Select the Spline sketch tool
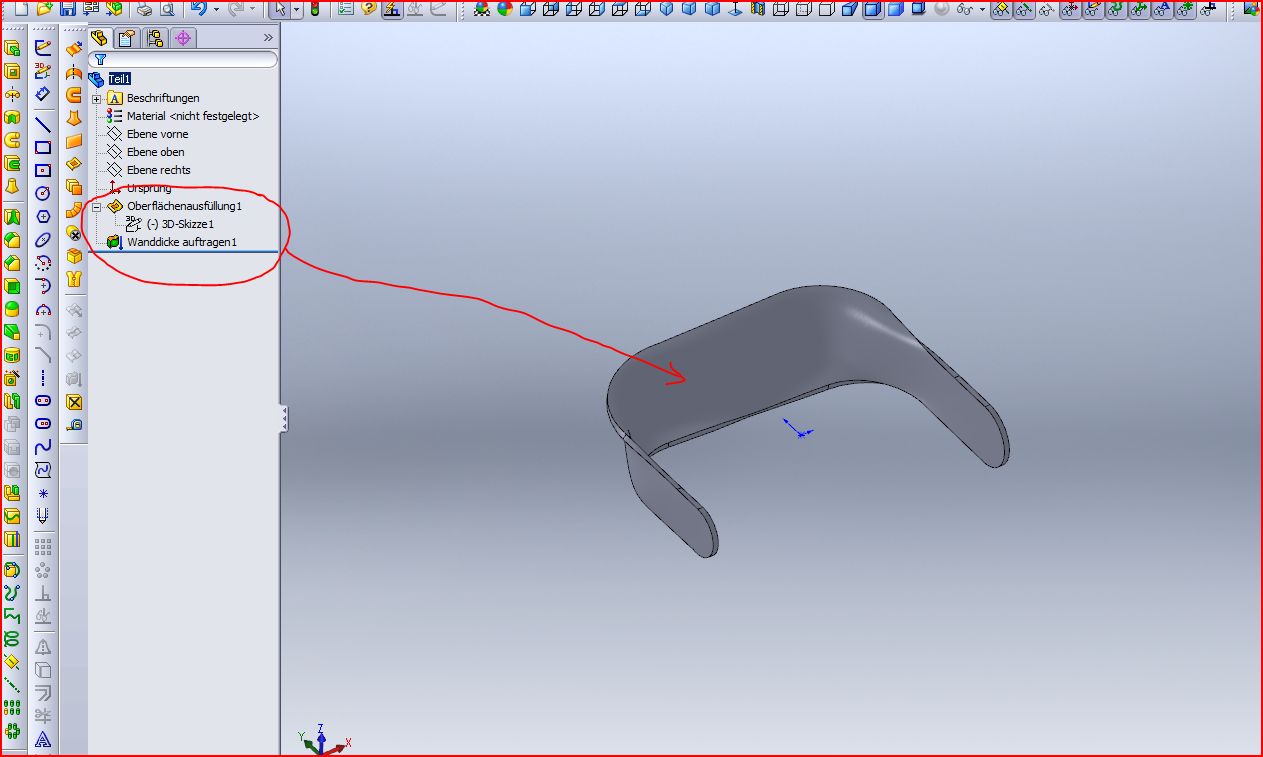1263x757 pixels. point(43,447)
